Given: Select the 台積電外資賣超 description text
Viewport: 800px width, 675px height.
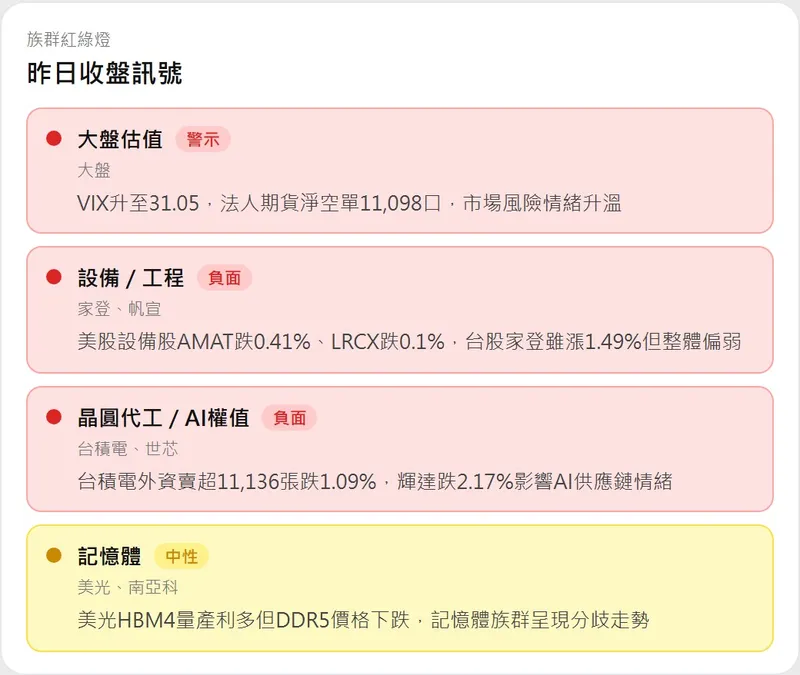Looking at the screenshot, I should [374, 481].
